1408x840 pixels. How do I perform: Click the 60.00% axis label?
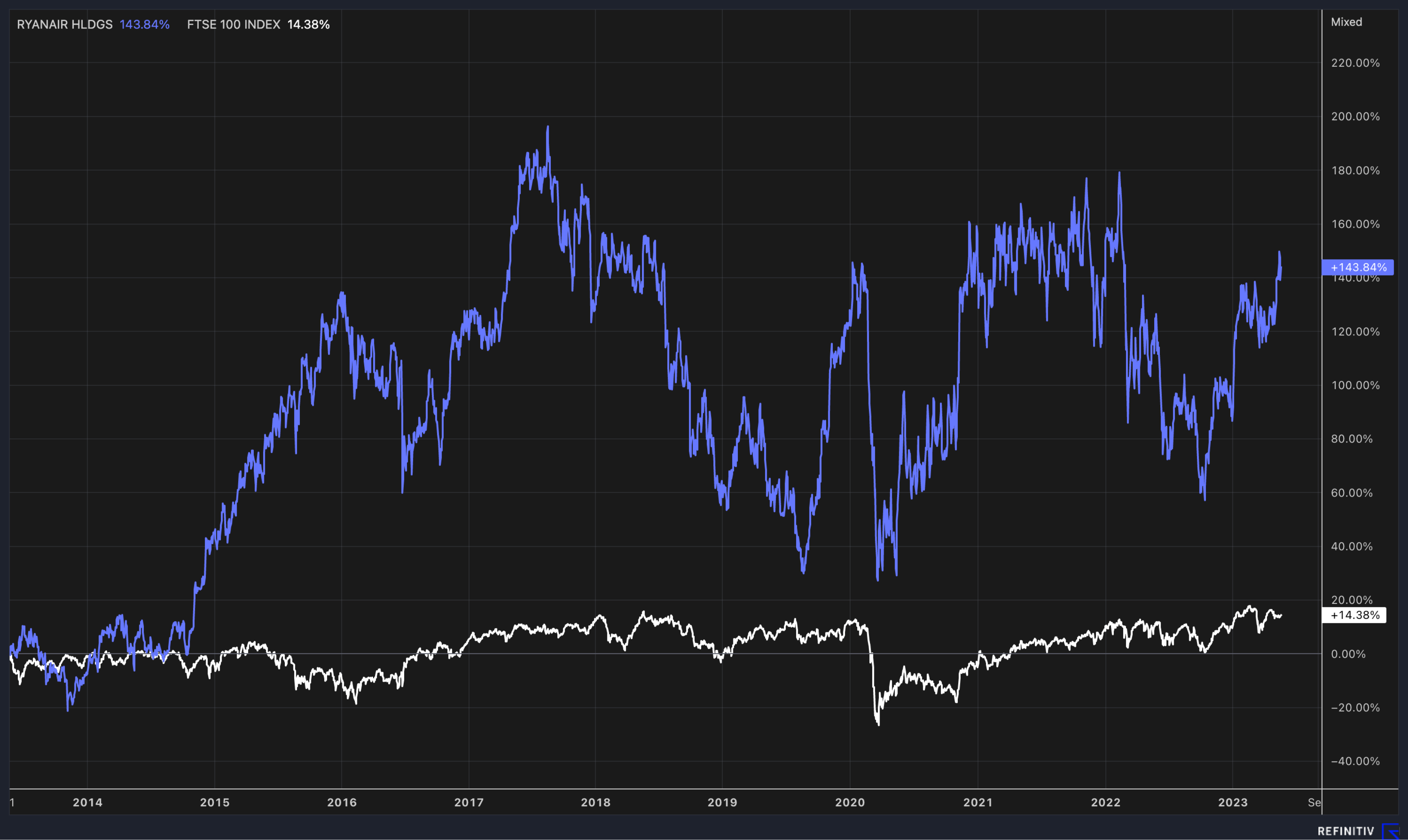1352,493
